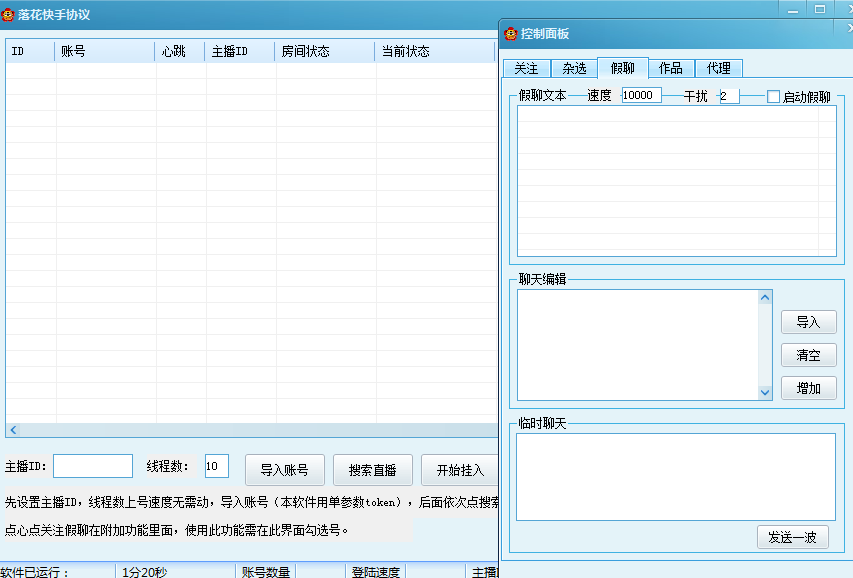Click the 主播ID column header
This screenshot has width=853, height=578.
(239, 51)
